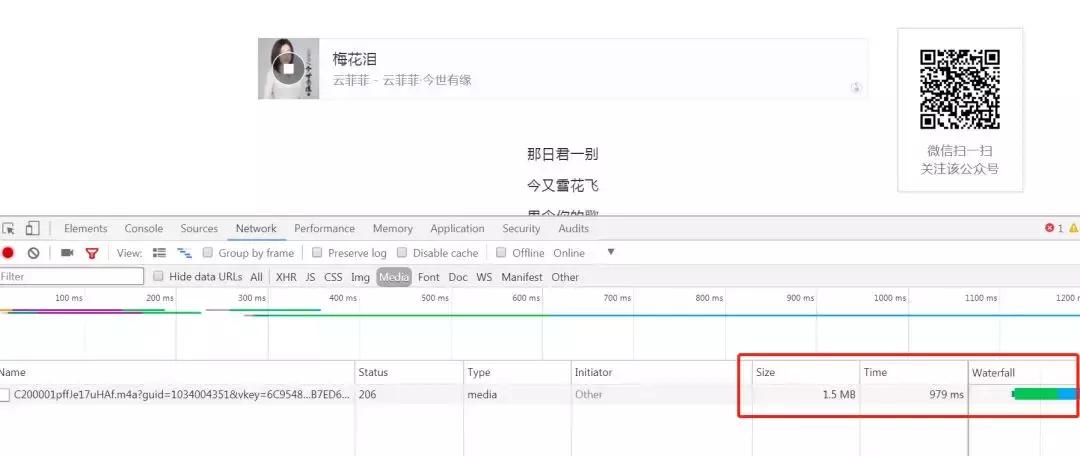
Task: Switch to the Memory tab
Action: [x=393, y=229]
